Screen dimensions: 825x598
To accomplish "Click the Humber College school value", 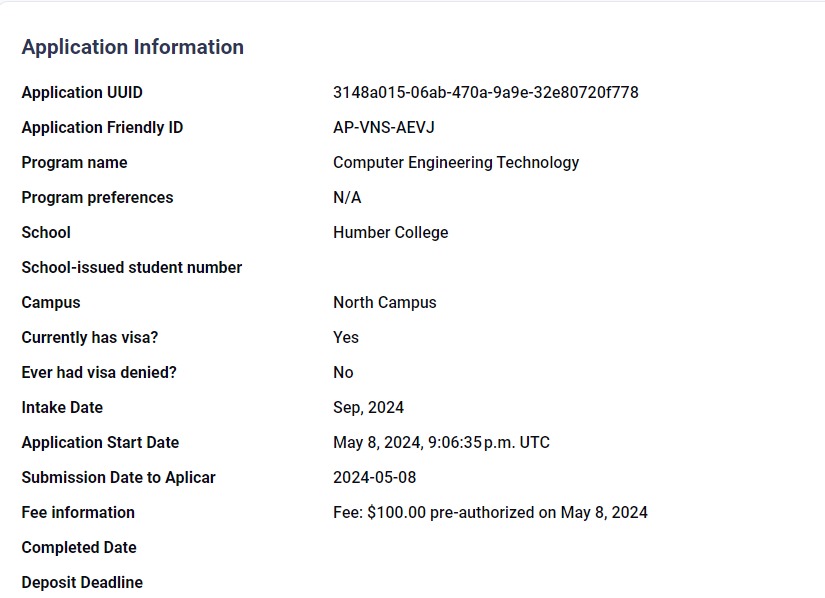I will click(x=390, y=232).
